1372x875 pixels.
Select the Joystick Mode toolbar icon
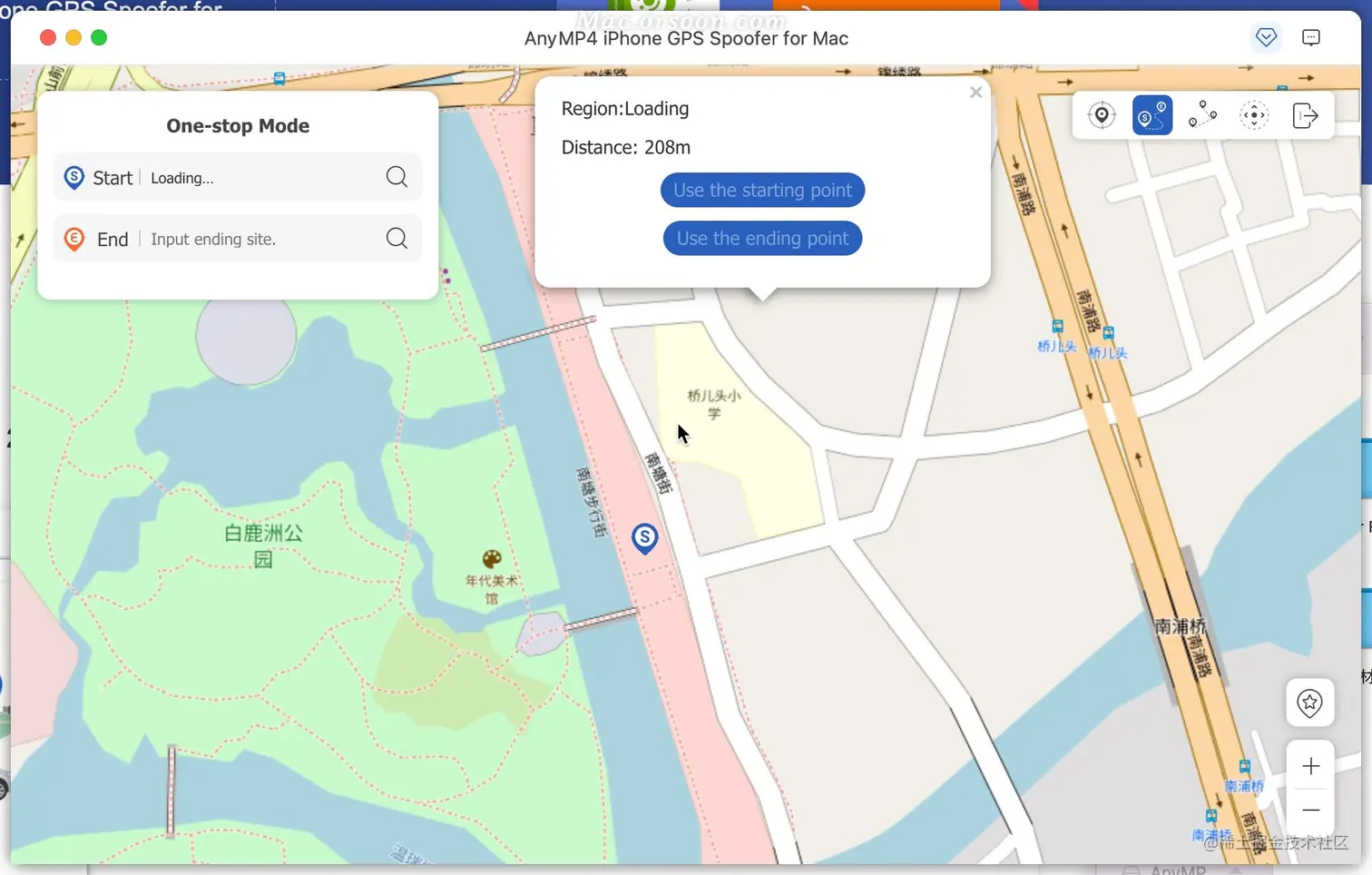1254,115
